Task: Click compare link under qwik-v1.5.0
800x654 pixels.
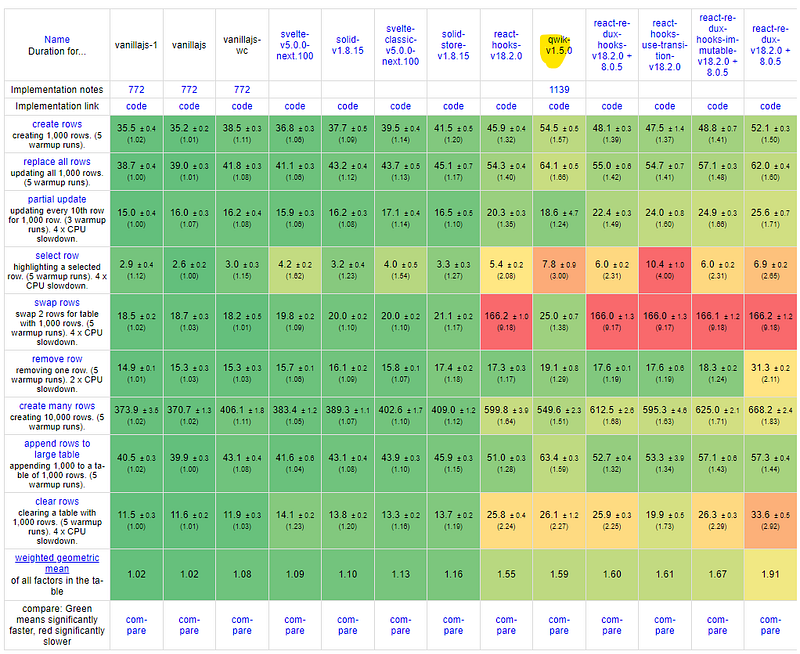Action: point(559,625)
